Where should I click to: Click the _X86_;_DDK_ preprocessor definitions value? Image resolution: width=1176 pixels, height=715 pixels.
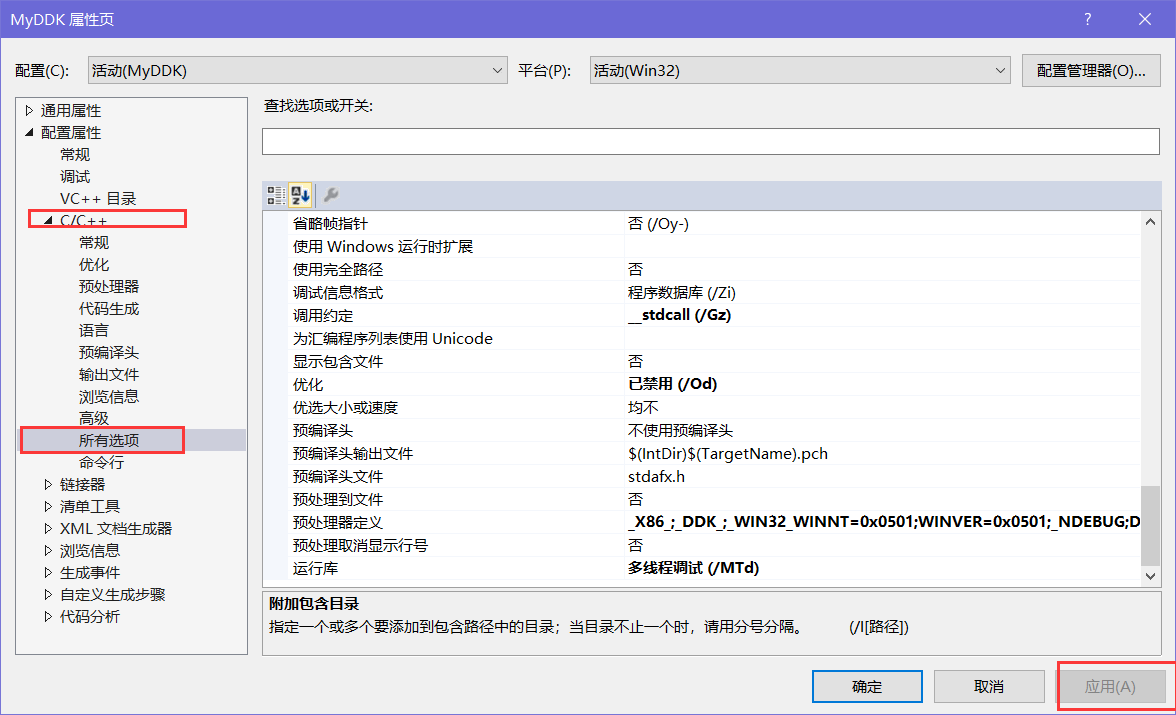click(884, 522)
